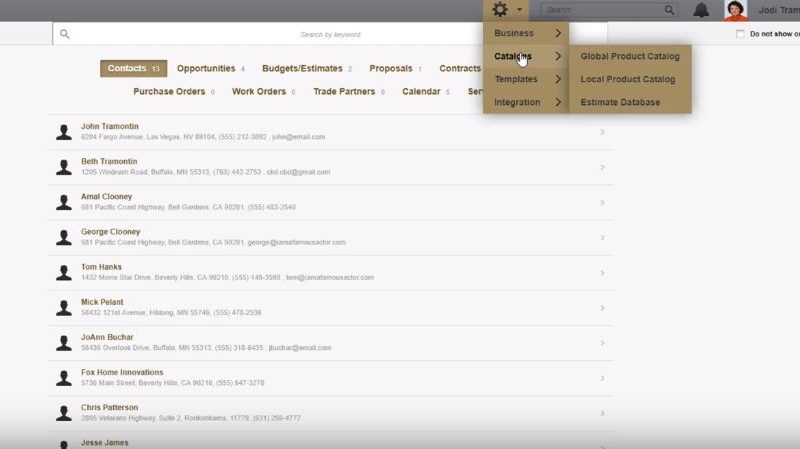Click John Tramontin's contact person icon

click(x=64, y=131)
